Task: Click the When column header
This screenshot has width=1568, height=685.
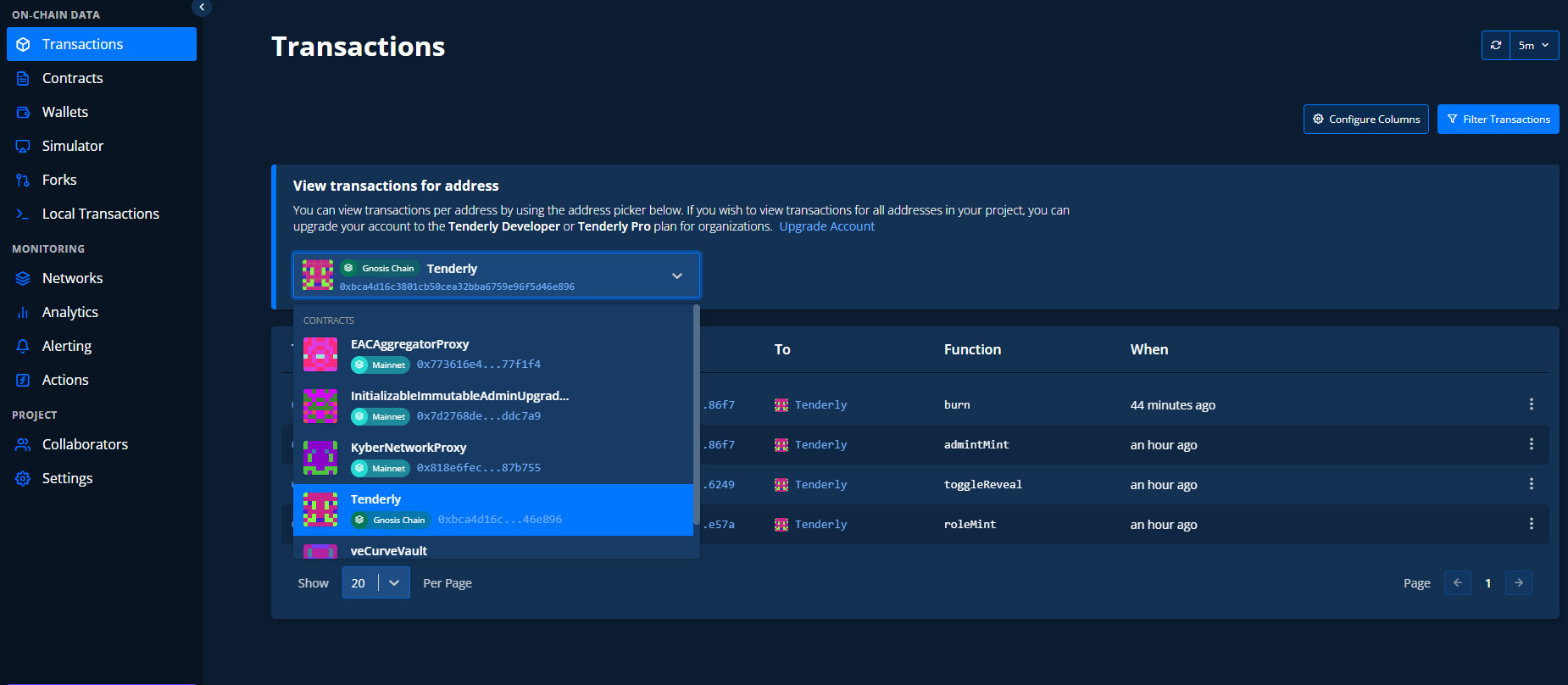Action: [1149, 349]
